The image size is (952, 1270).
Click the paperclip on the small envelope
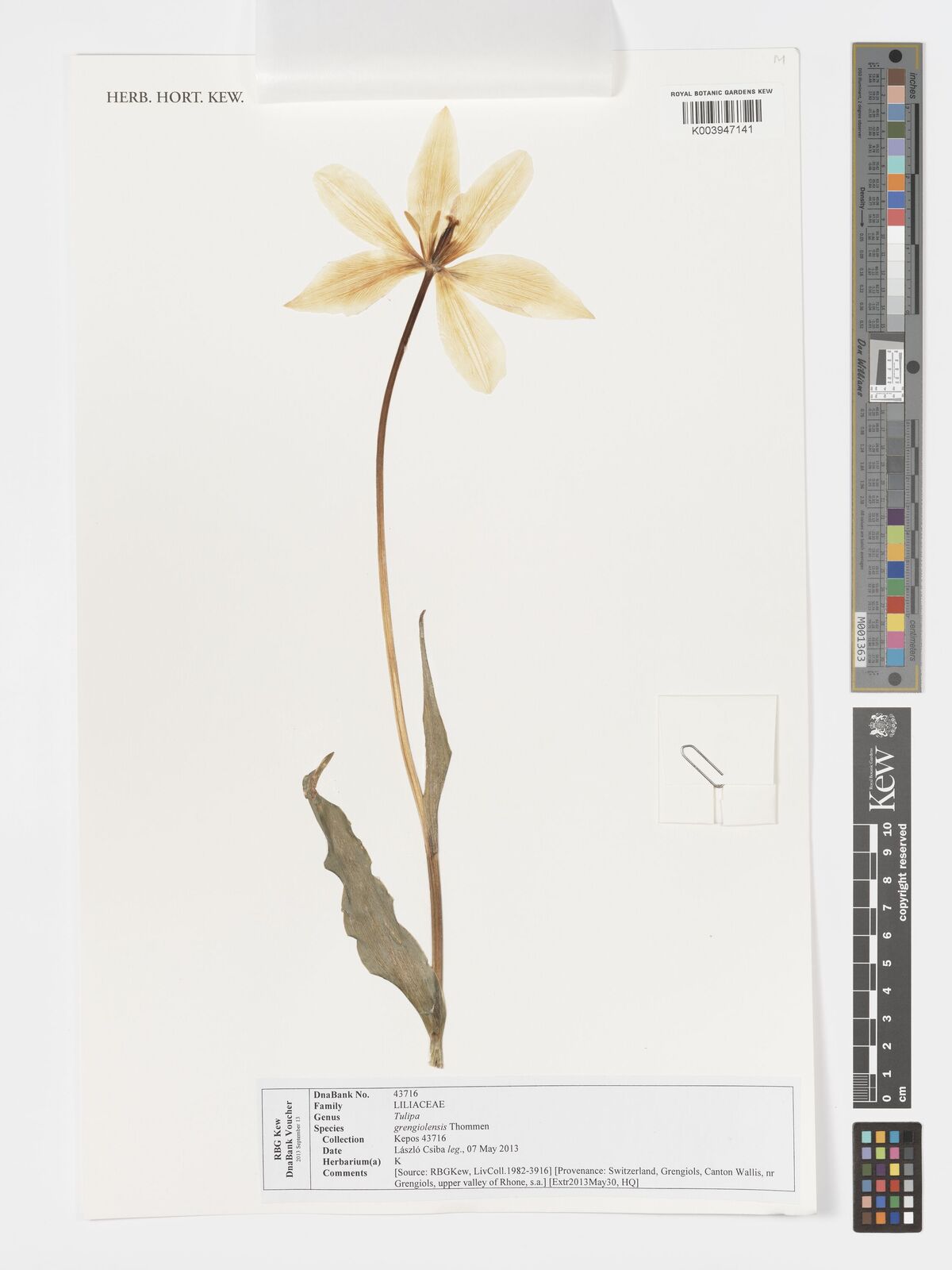701,764
